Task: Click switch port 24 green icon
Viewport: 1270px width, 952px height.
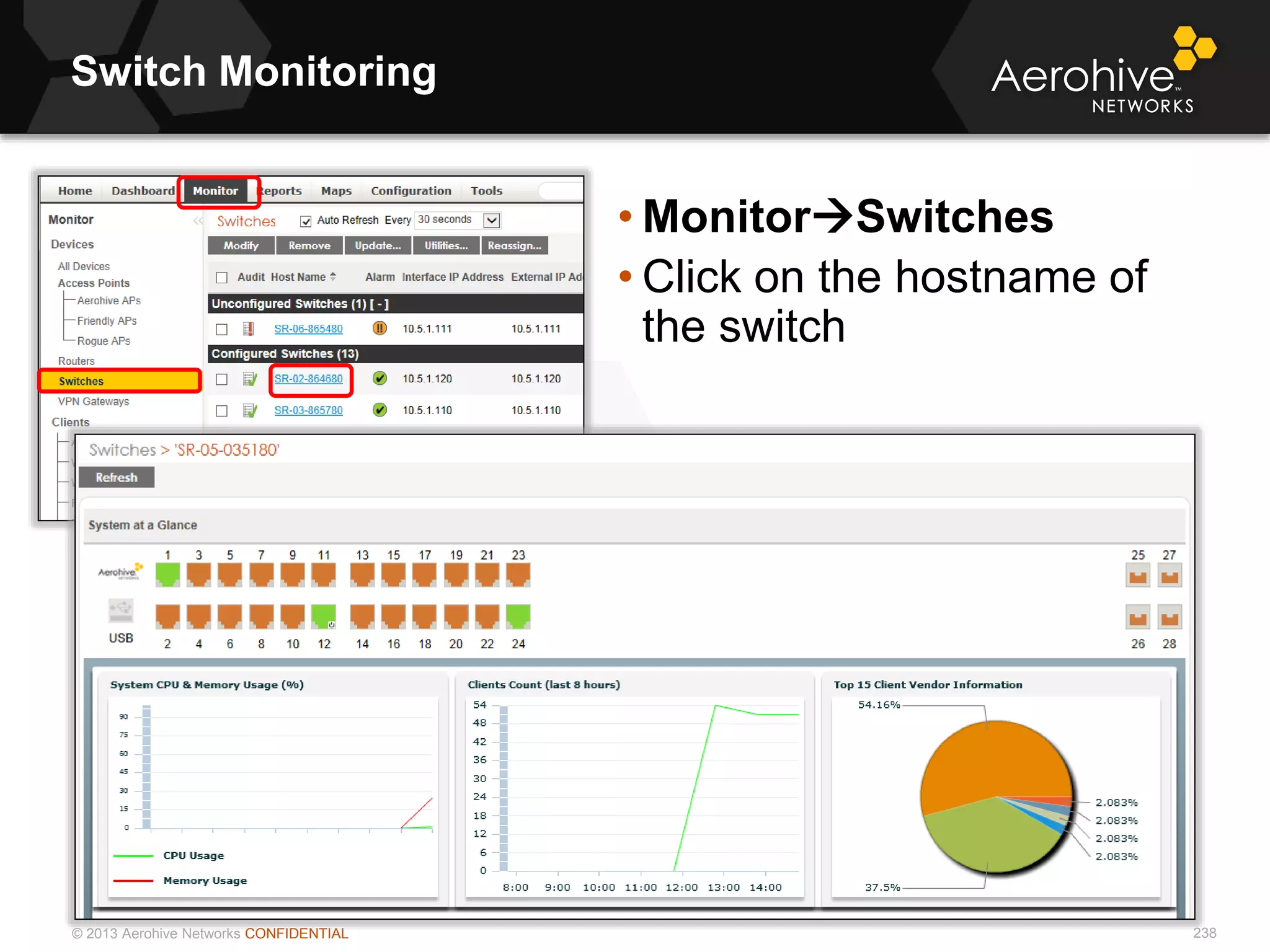Action: [518, 616]
